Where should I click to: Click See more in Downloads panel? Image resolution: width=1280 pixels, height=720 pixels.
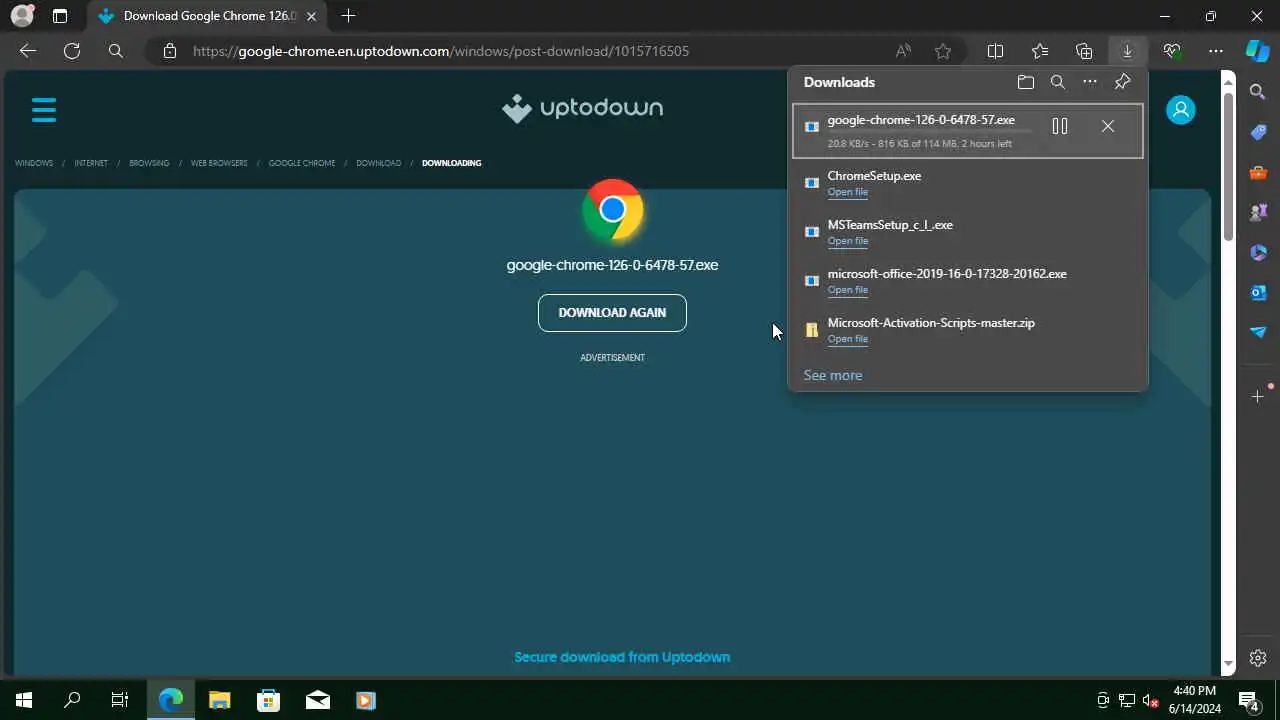click(x=832, y=375)
